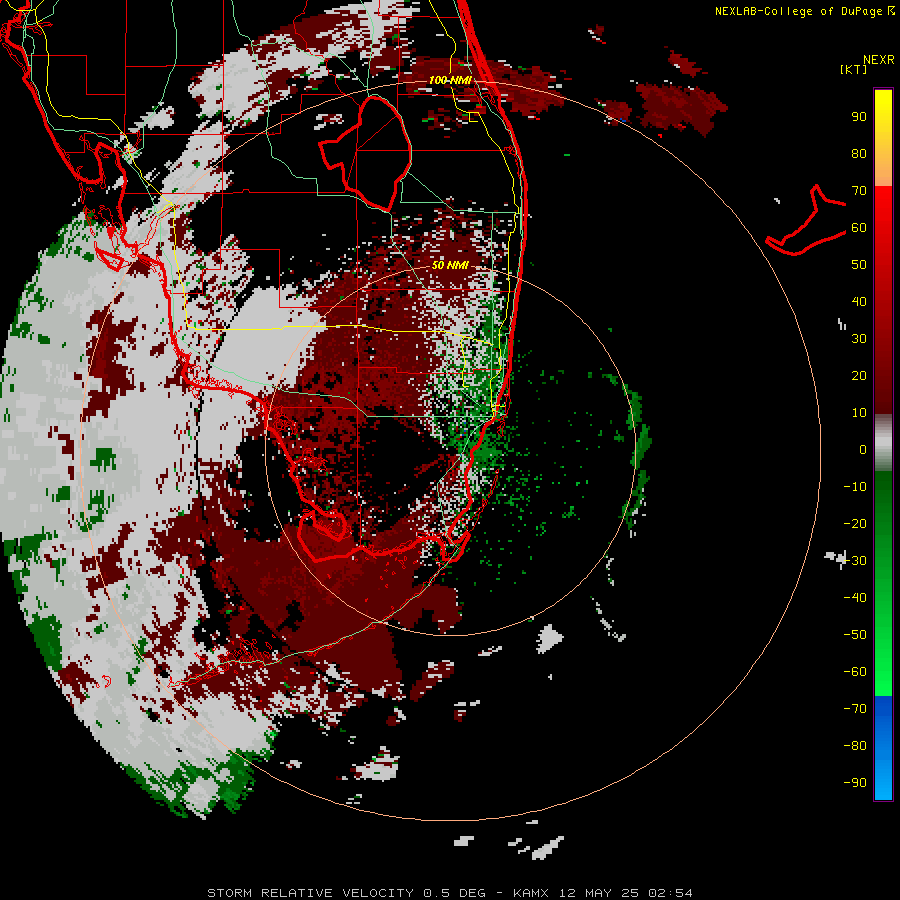Click the 70 value on velocity scale
This screenshot has height=900, width=900.
click(859, 191)
